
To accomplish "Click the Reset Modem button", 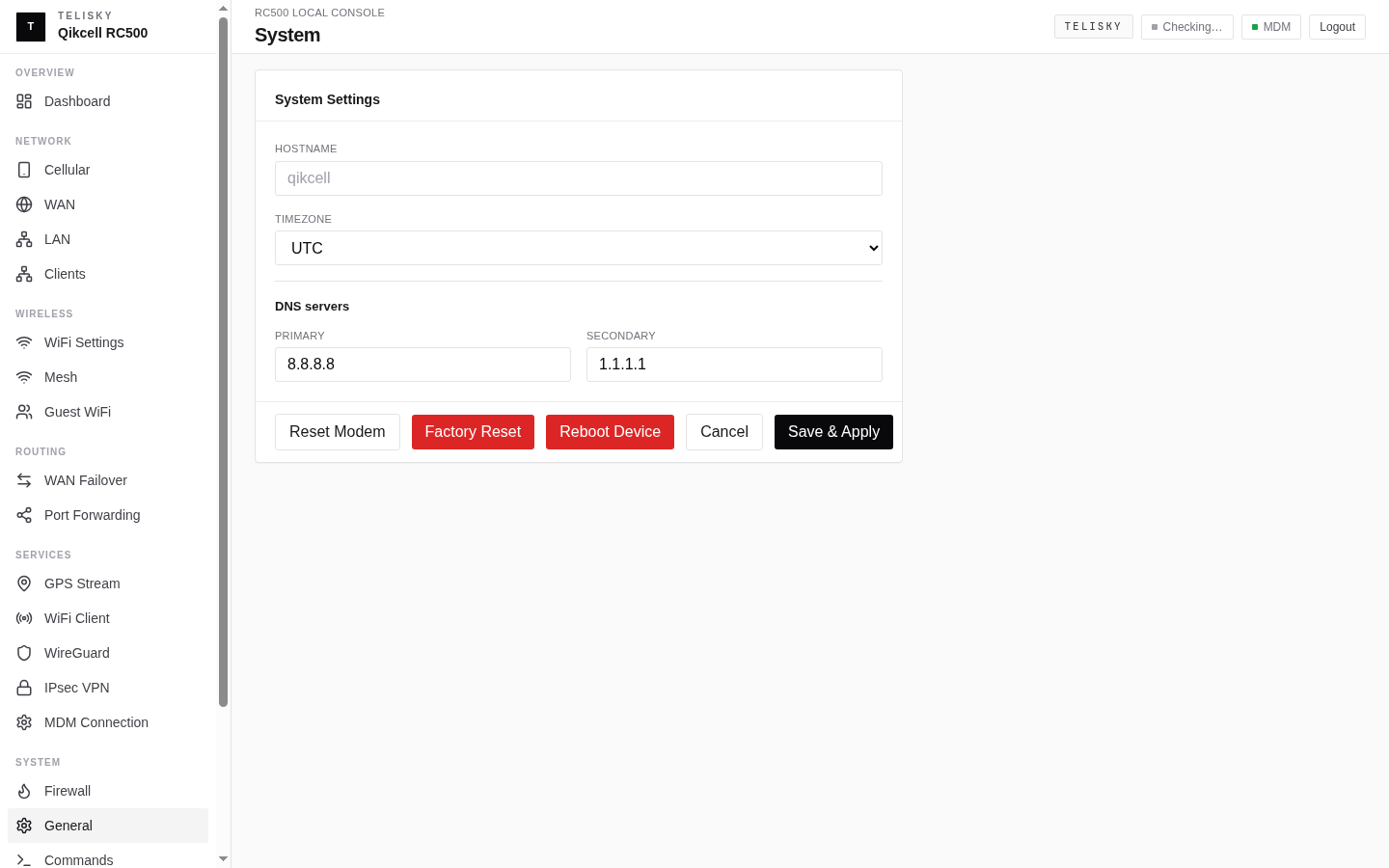I will [x=338, y=432].
